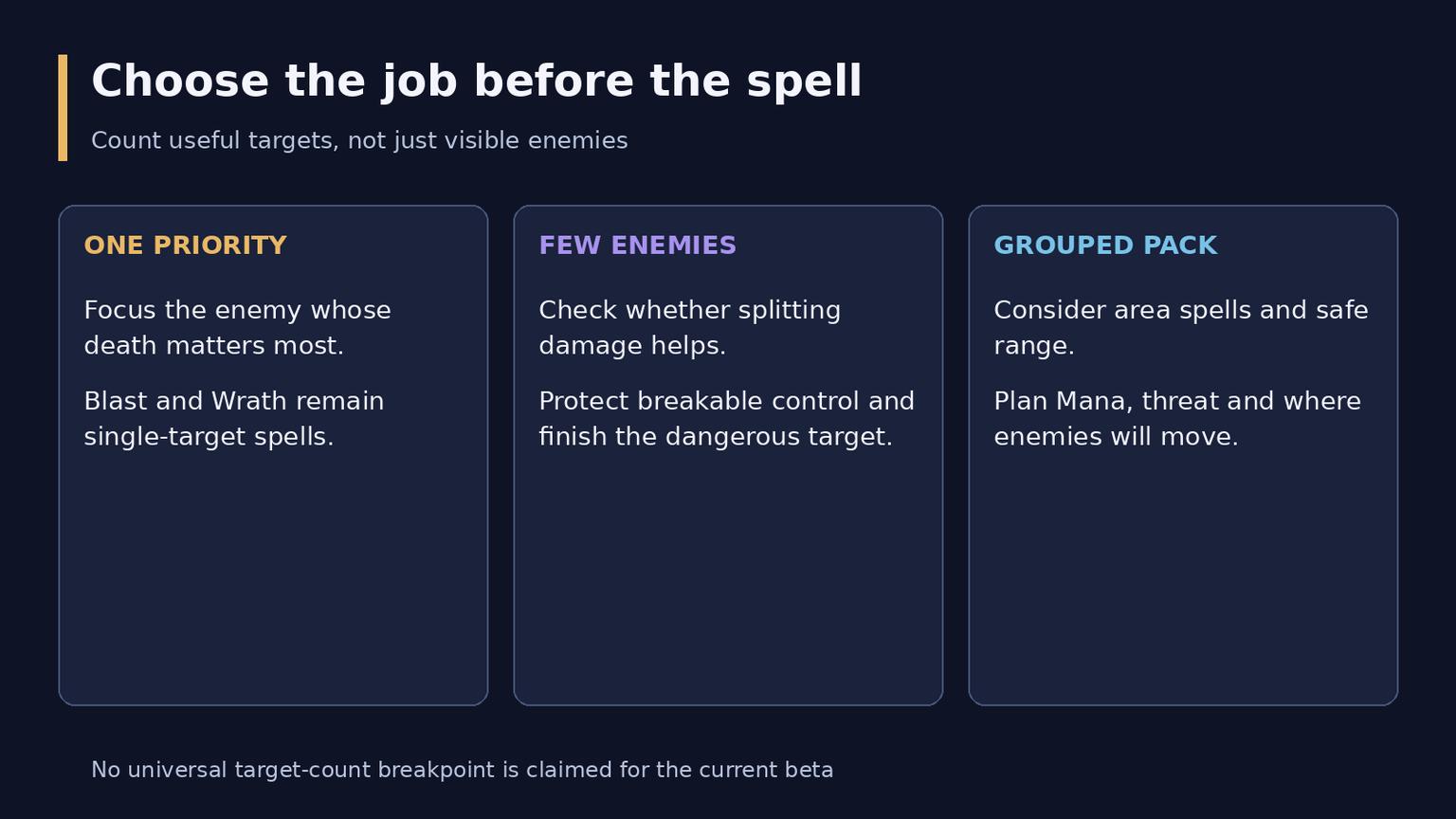This screenshot has width=1456, height=819.
Task: Select the 'Protect breakable control' paragraph
Action: (x=726, y=419)
